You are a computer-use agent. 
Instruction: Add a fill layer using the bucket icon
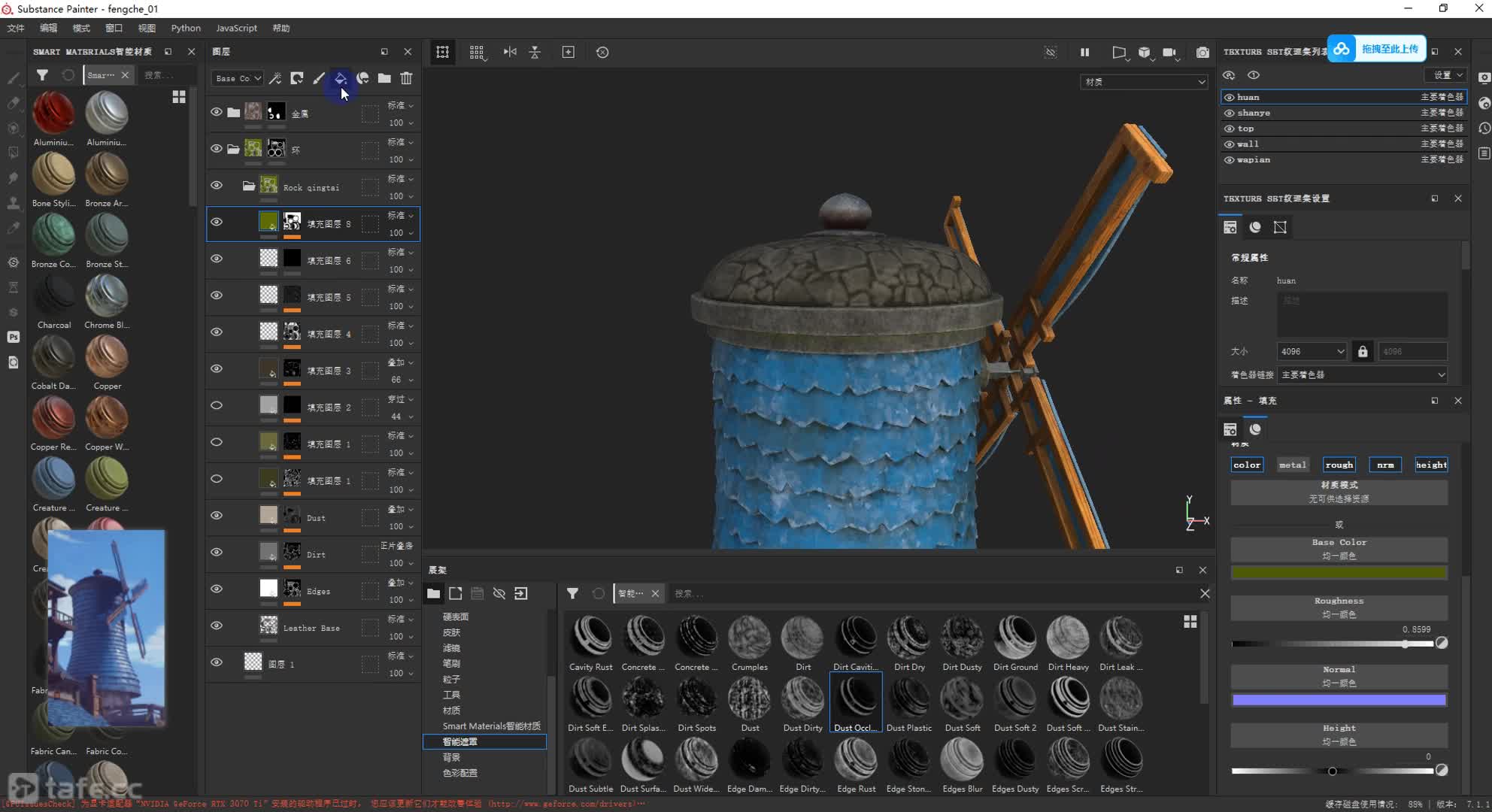coord(341,78)
